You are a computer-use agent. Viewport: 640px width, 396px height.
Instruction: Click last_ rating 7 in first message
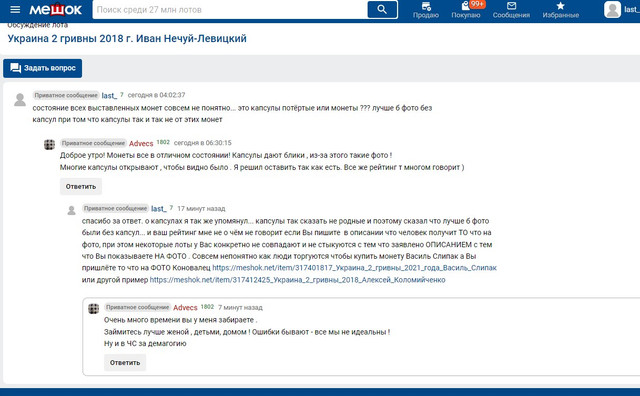(121, 95)
